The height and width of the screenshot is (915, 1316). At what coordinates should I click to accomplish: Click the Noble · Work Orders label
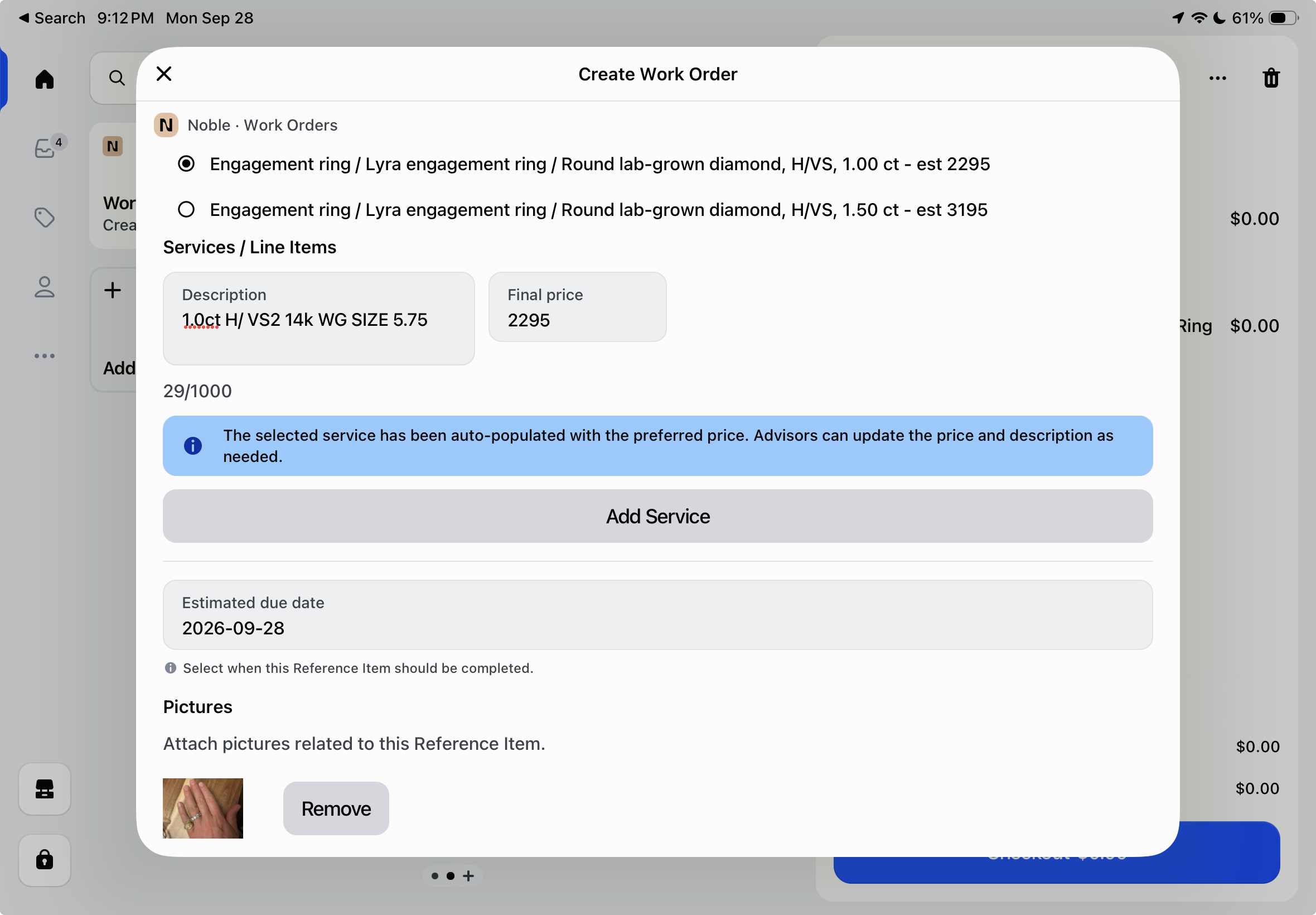[x=263, y=125]
